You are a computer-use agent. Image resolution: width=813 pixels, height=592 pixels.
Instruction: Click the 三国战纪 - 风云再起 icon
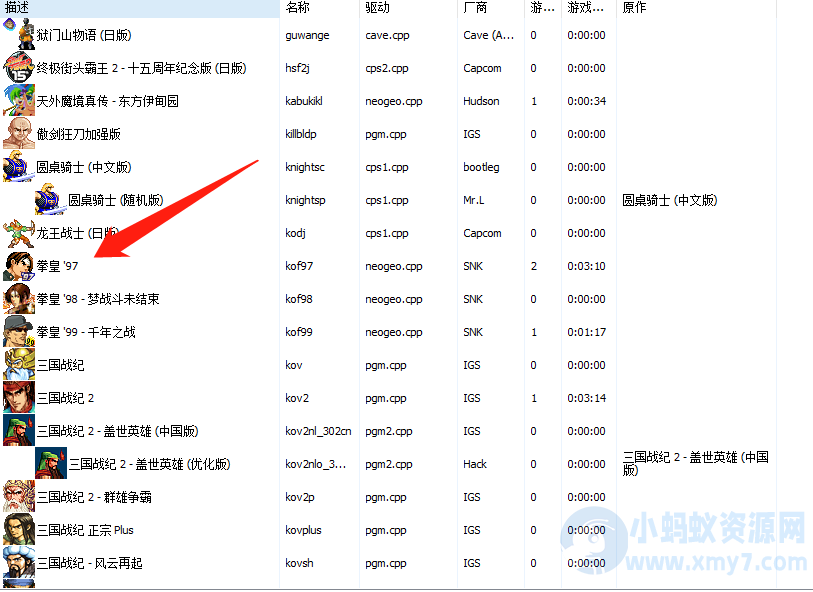click(x=19, y=563)
